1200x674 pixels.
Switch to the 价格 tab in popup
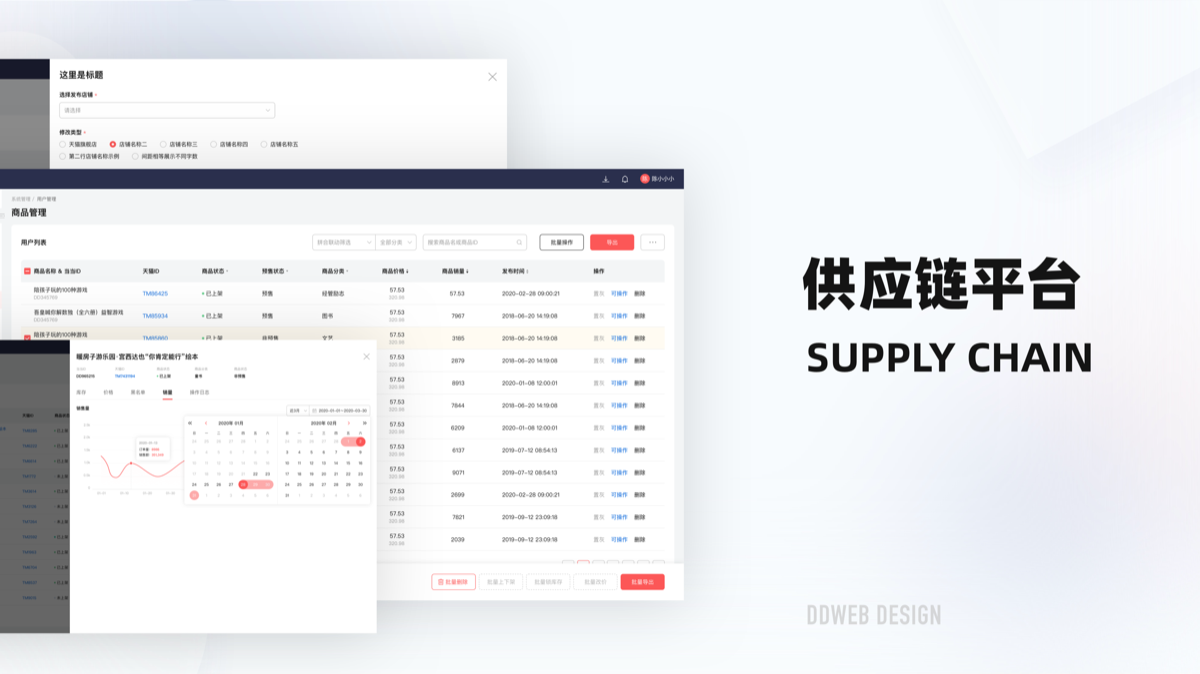coord(108,392)
